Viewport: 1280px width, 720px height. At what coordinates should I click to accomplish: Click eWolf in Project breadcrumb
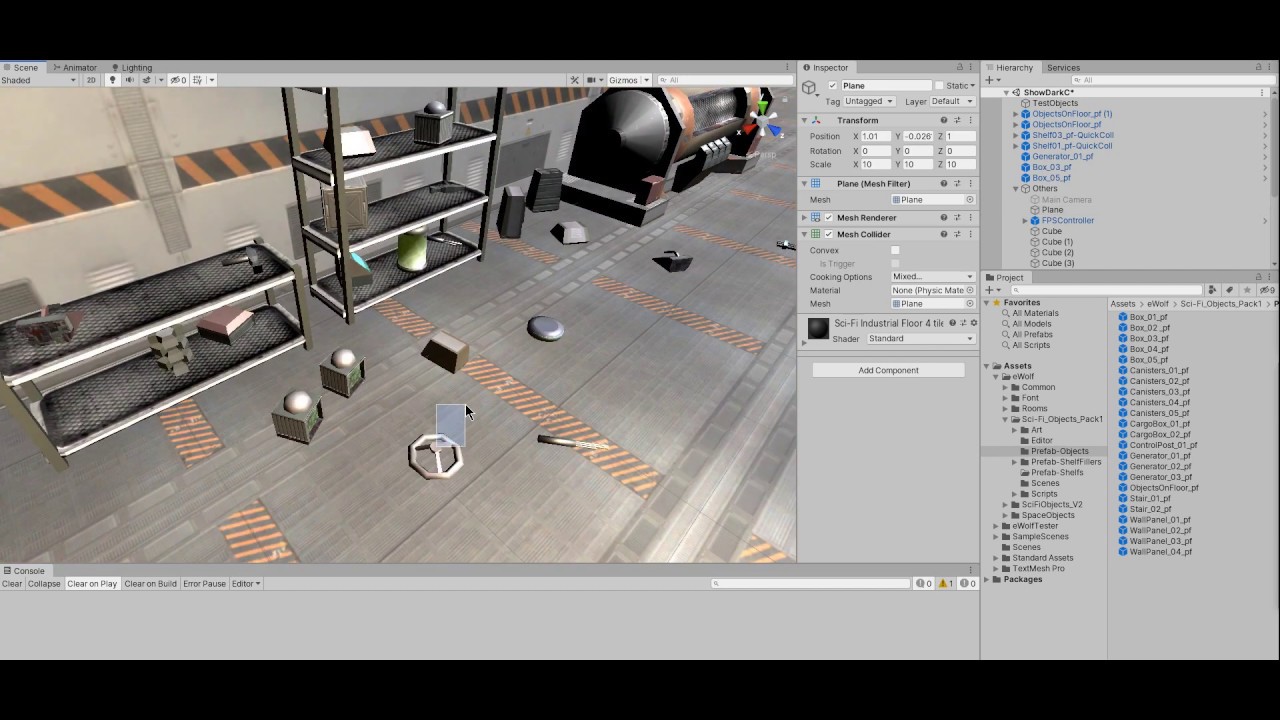coord(1157,304)
